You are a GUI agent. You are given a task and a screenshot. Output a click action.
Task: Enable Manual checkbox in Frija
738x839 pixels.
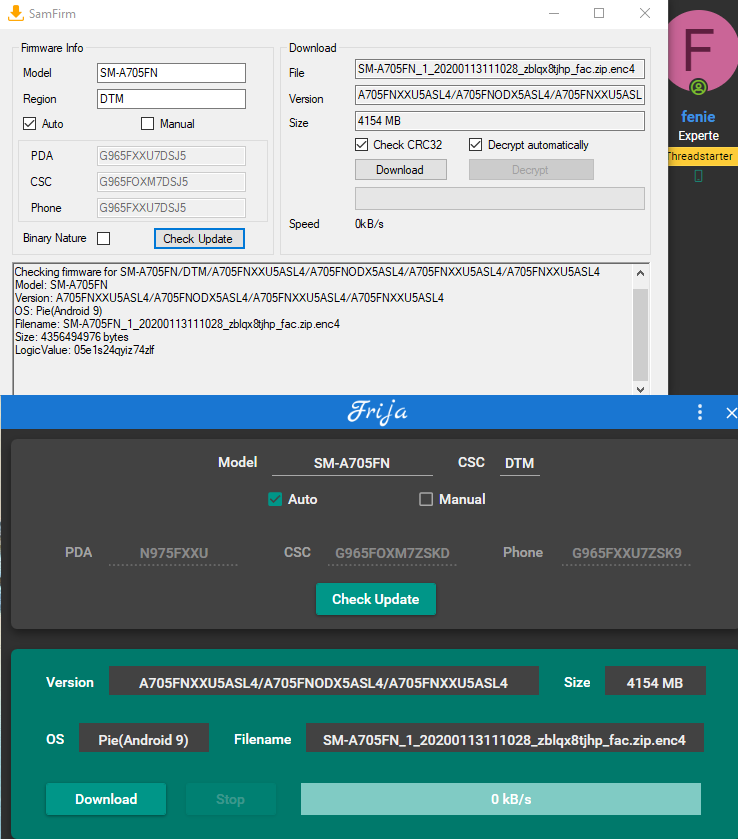click(426, 499)
